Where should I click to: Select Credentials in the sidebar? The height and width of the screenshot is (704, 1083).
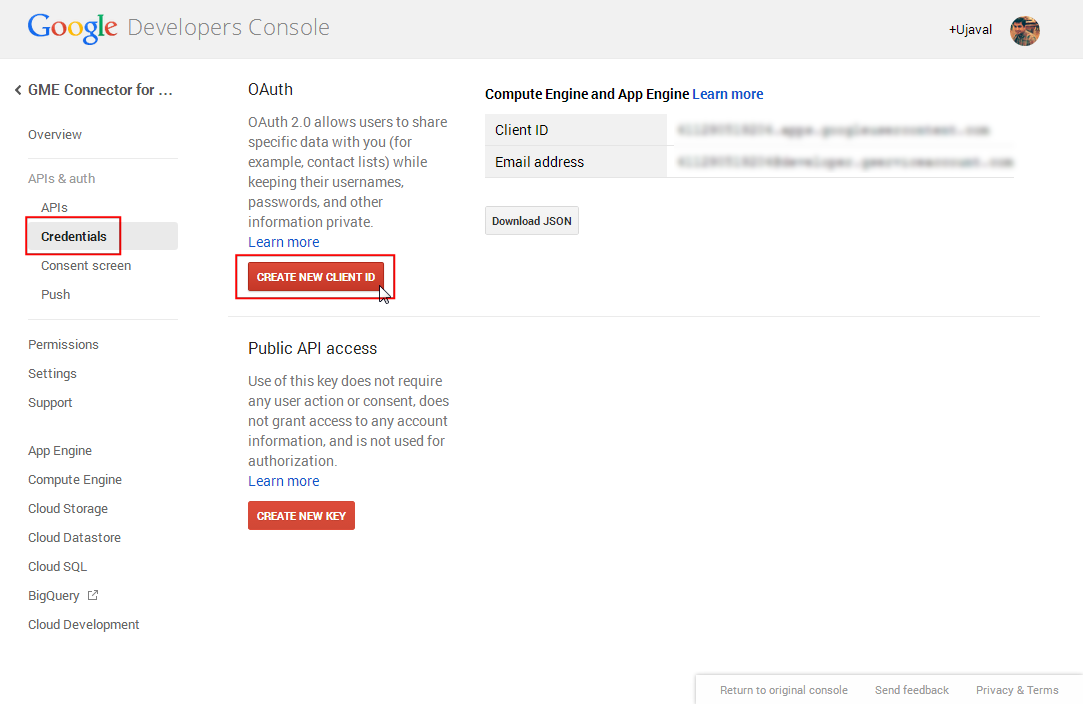pos(74,237)
